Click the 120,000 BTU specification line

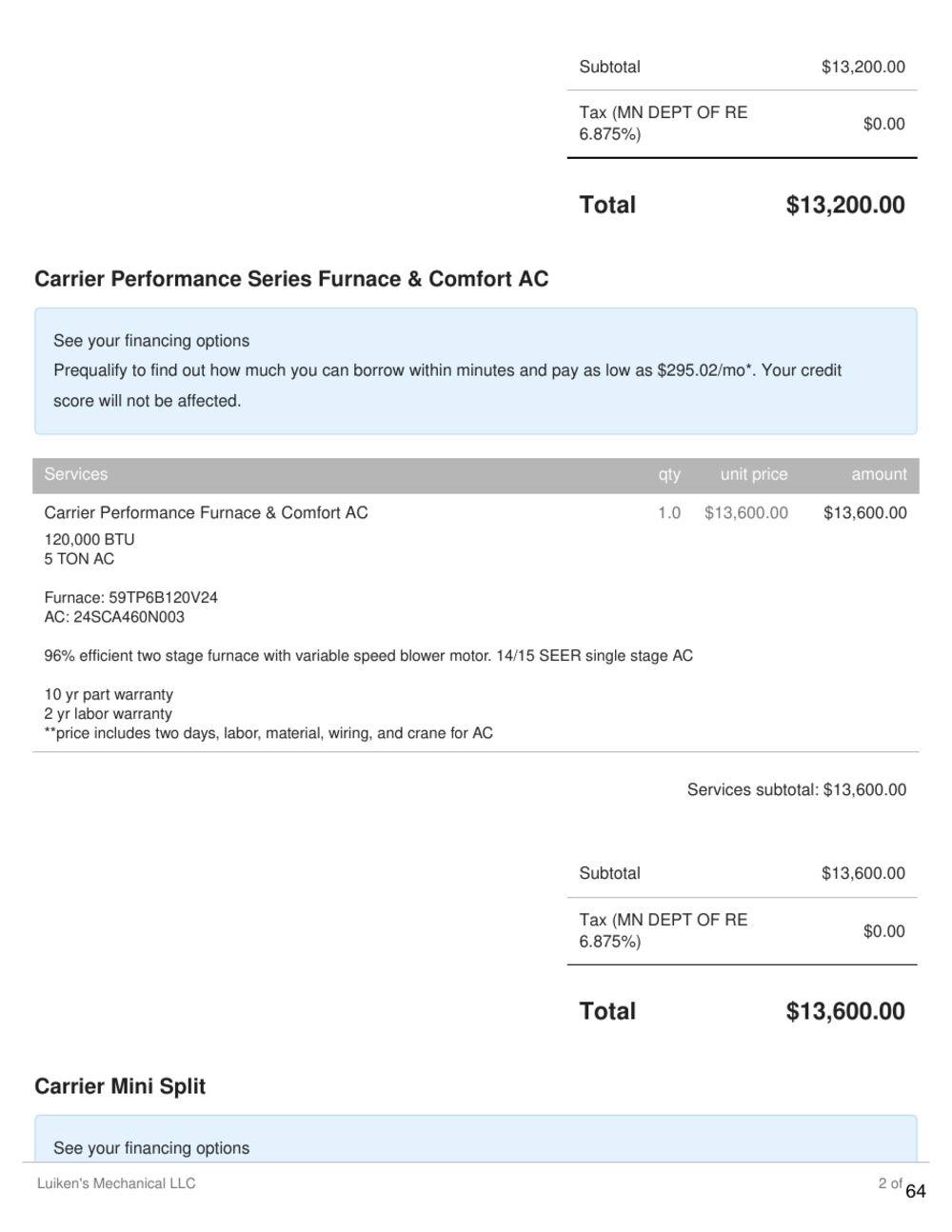pos(89,539)
